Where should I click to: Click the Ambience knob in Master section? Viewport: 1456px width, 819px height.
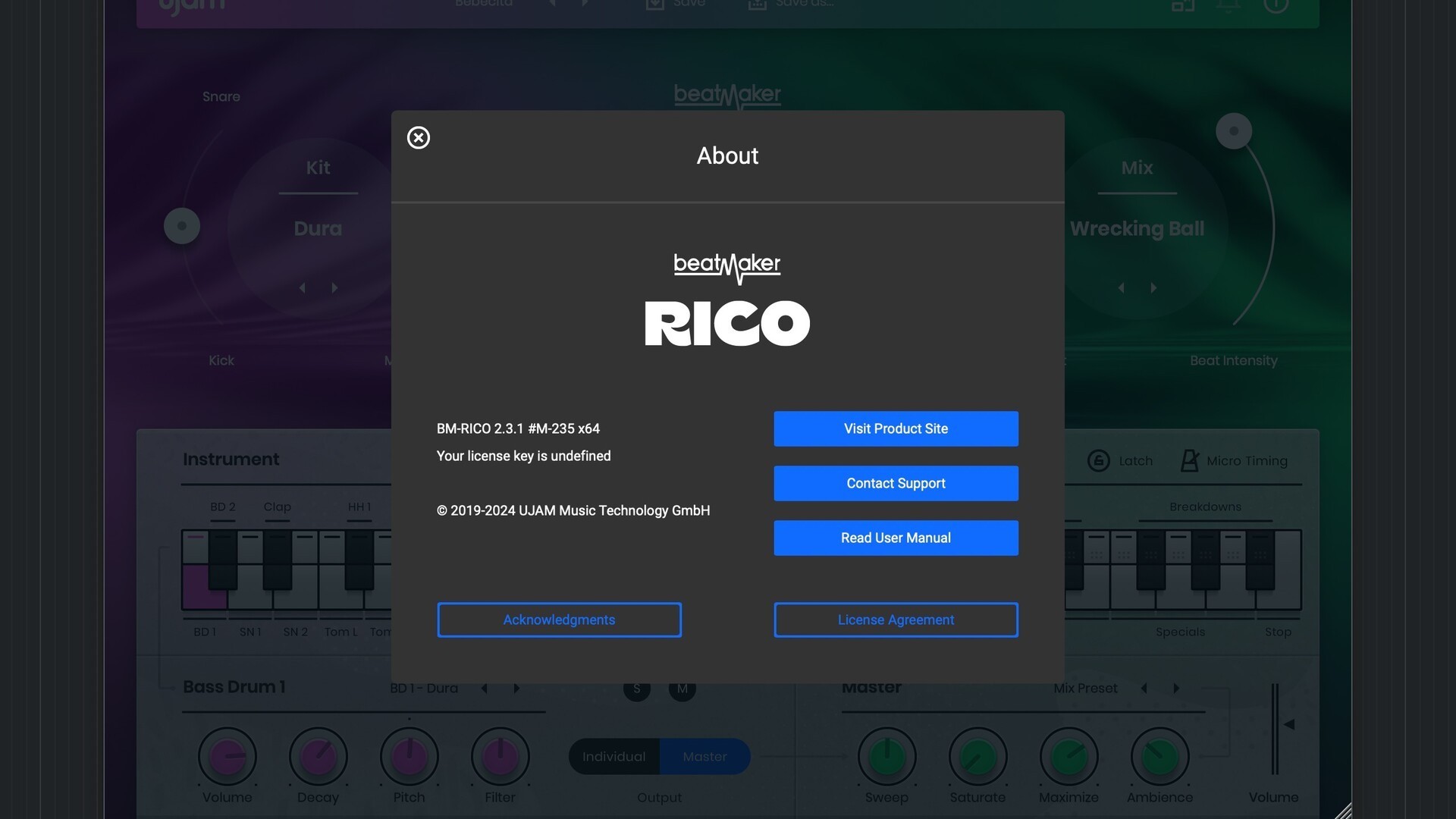[x=1159, y=756]
